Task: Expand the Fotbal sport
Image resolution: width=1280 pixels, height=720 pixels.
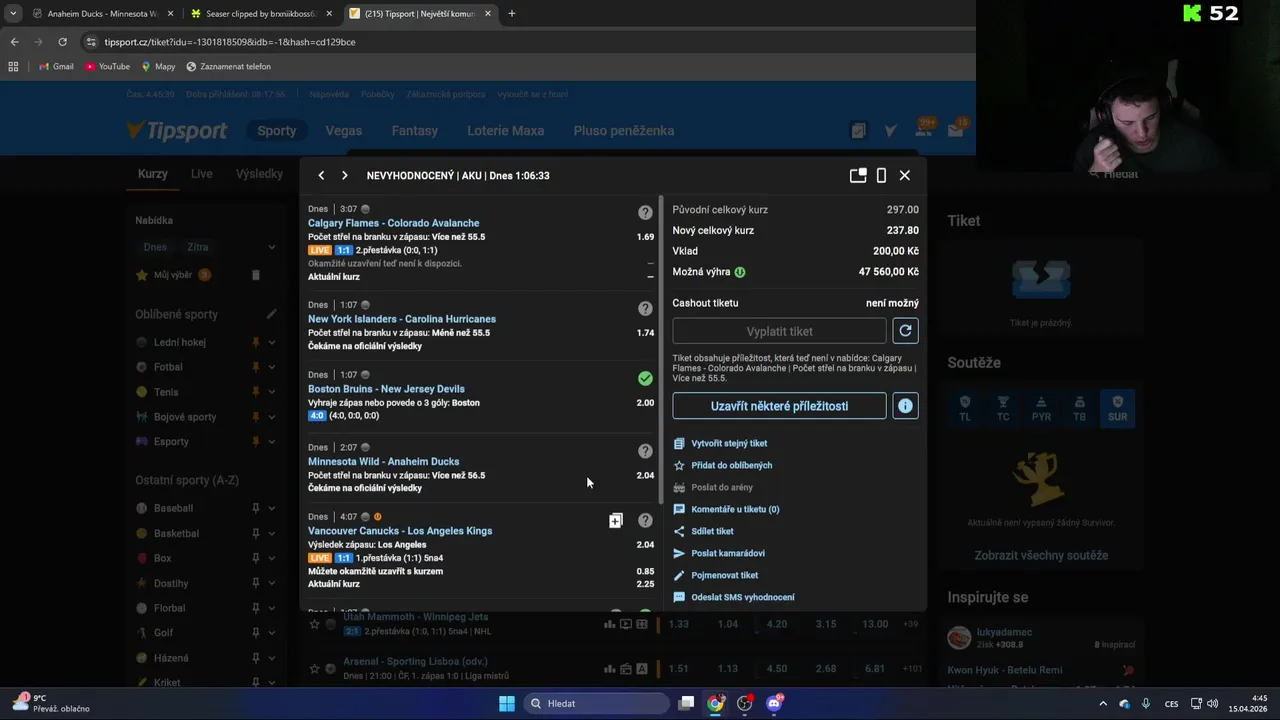Action: pos(271,367)
